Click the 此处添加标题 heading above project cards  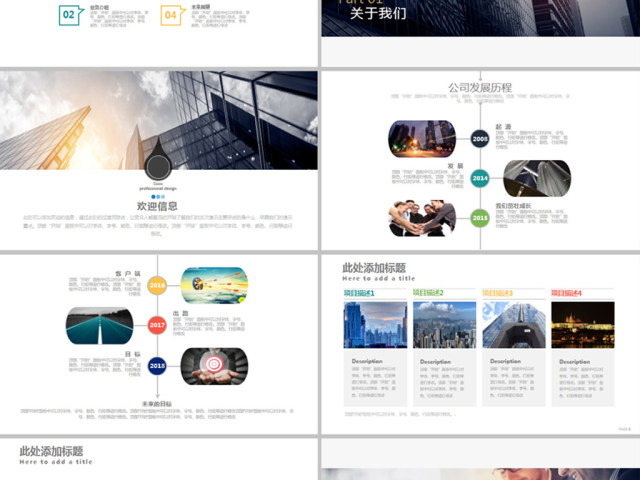click(x=374, y=268)
